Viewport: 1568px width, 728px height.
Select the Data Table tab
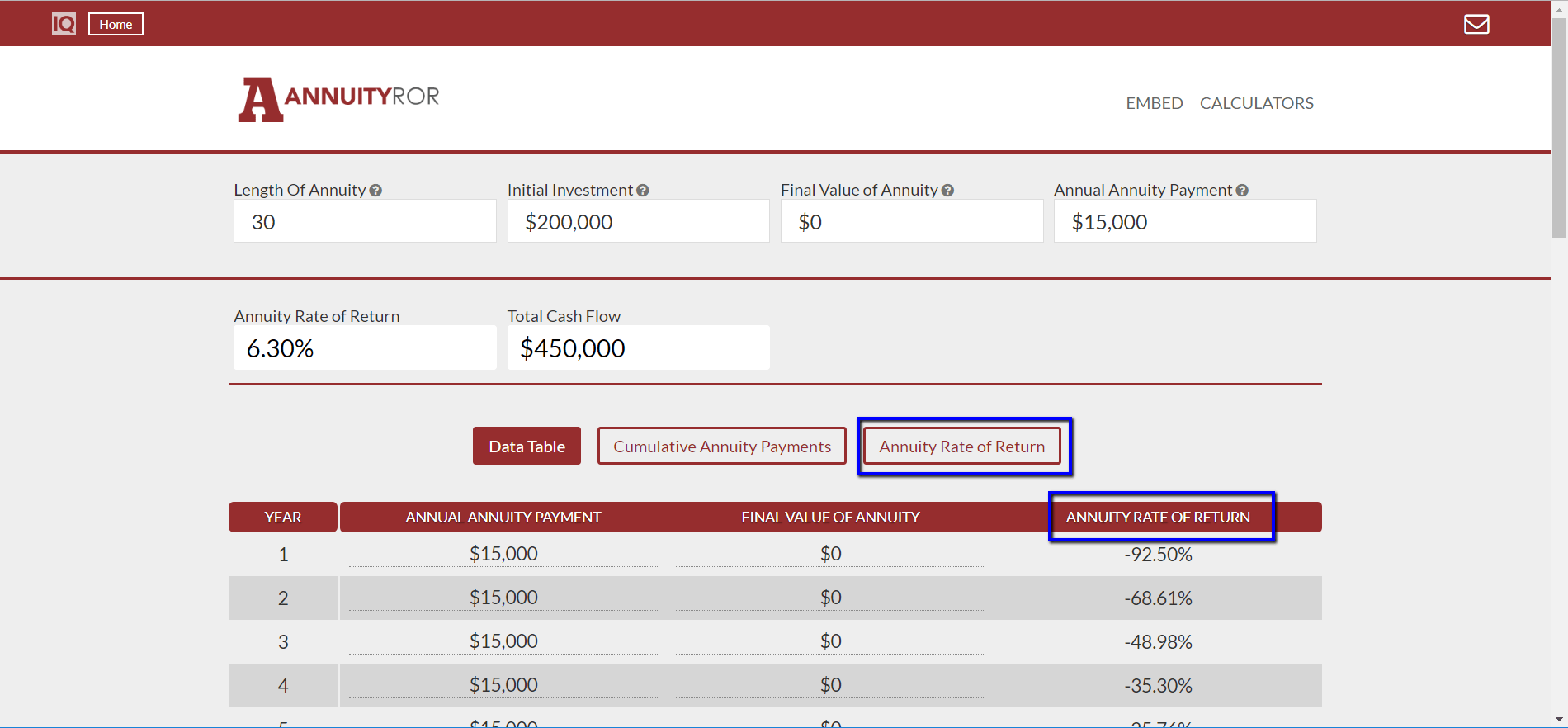point(527,446)
